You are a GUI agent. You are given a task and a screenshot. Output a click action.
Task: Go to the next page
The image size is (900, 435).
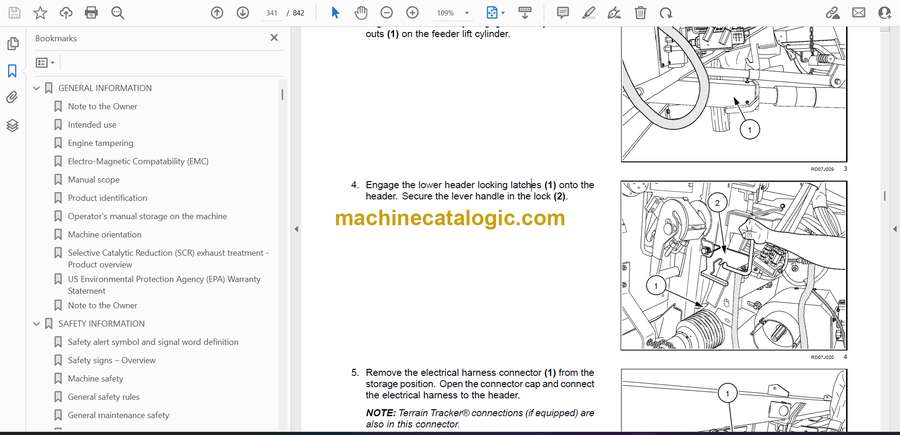pos(243,13)
